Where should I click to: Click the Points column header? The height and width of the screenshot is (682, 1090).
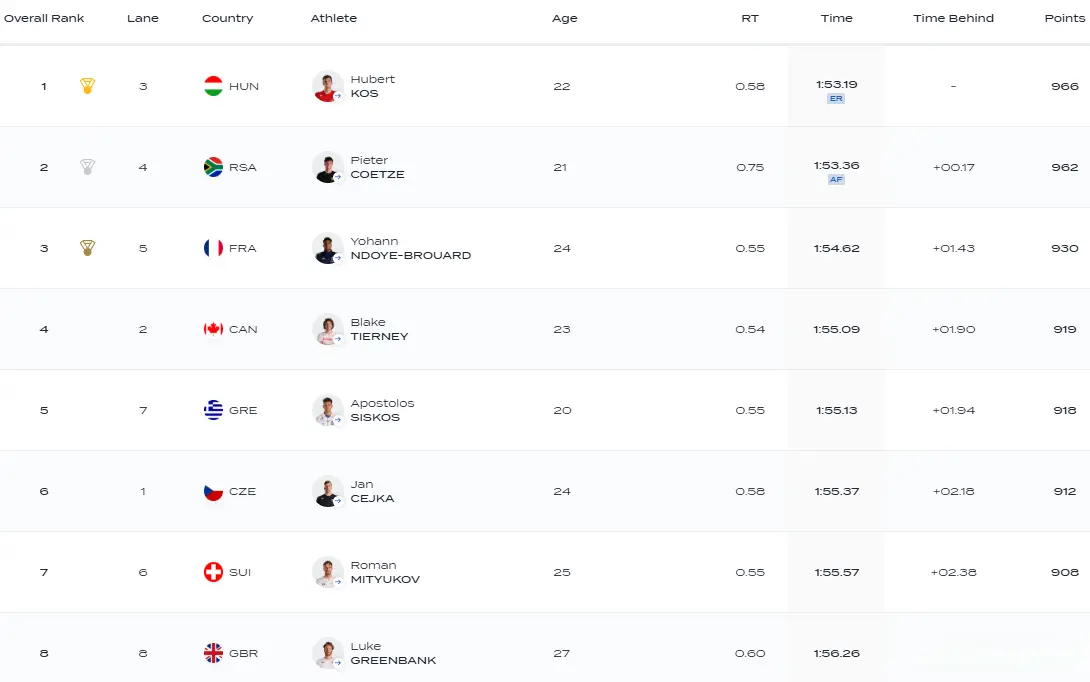pyautogui.click(x=1064, y=18)
